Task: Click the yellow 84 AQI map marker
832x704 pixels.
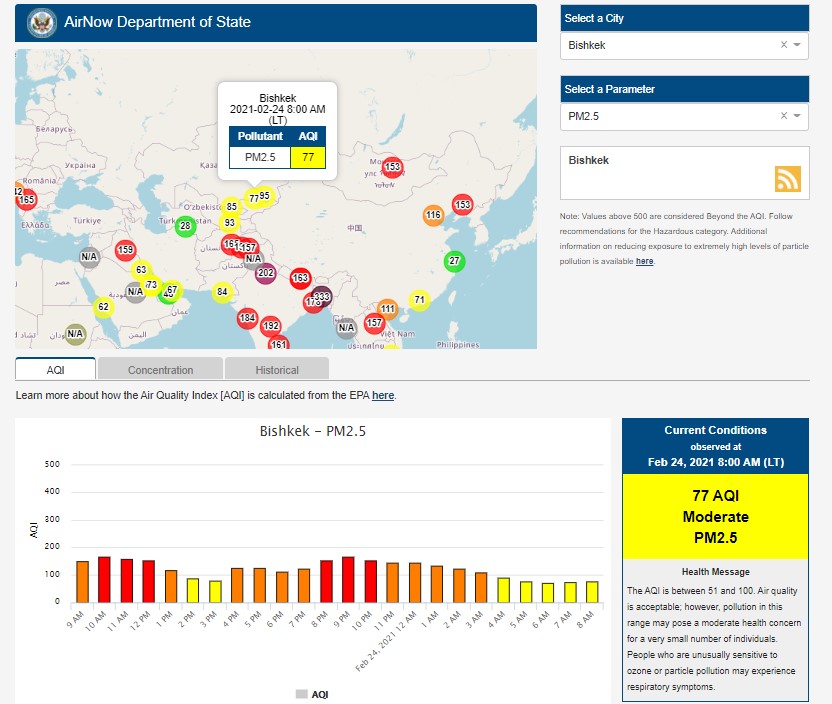Action: coord(222,292)
